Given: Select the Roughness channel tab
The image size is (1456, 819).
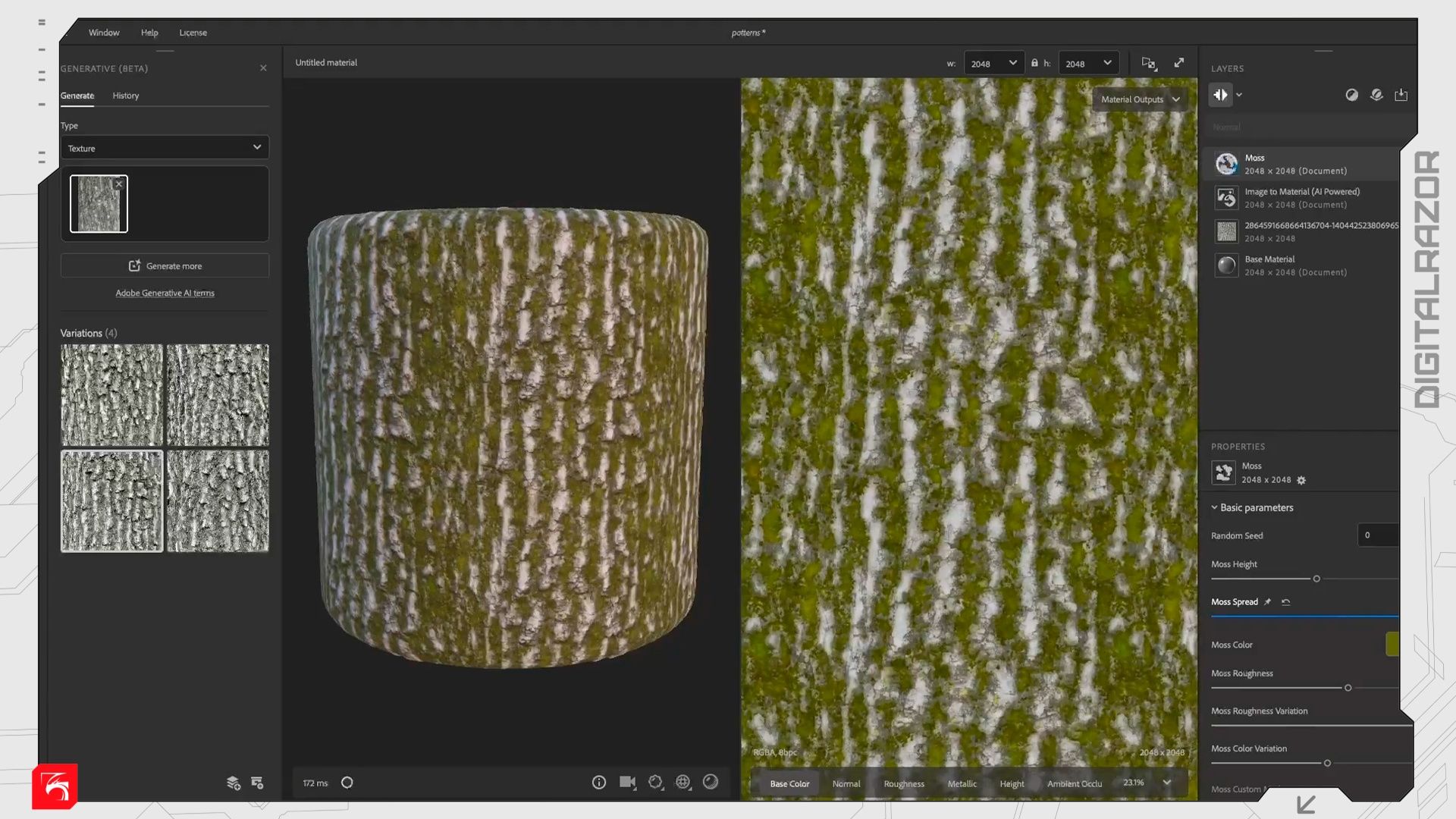Looking at the screenshot, I should [x=903, y=783].
